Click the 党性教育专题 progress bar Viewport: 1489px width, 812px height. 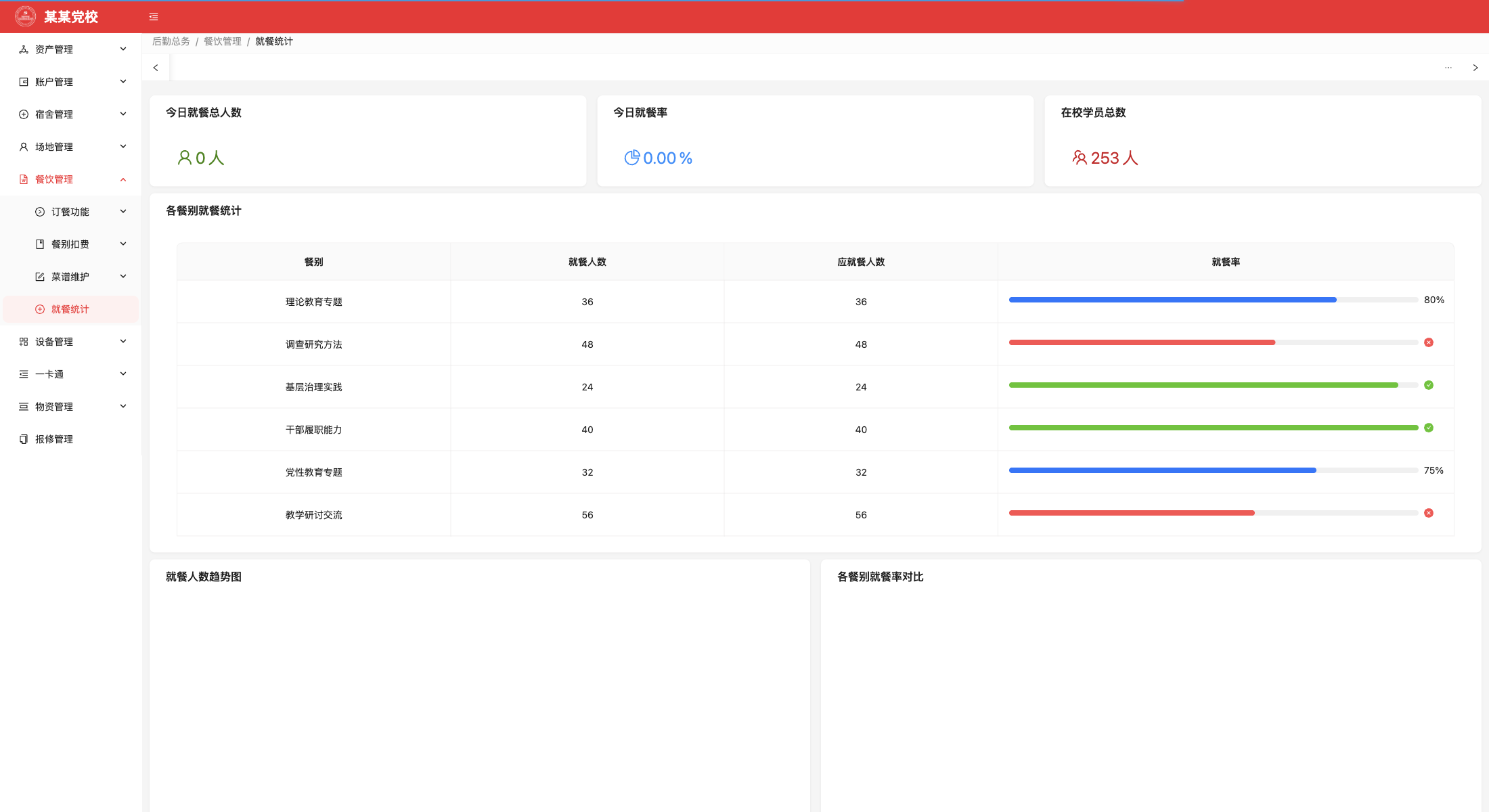(1214, 470)
